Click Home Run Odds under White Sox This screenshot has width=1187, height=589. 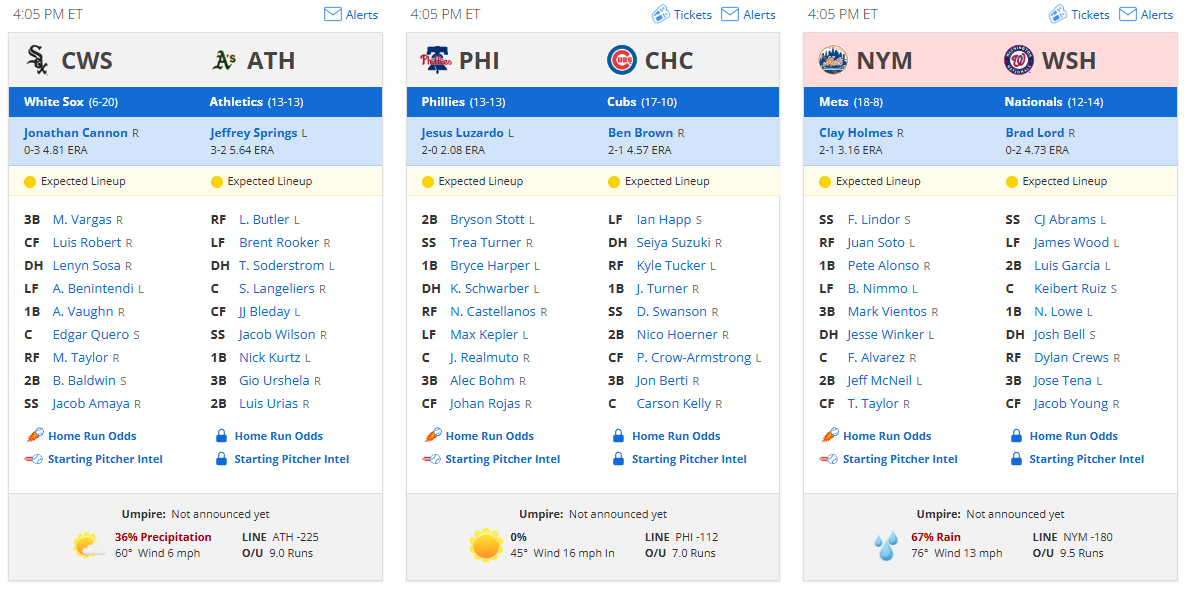point(92,436)
